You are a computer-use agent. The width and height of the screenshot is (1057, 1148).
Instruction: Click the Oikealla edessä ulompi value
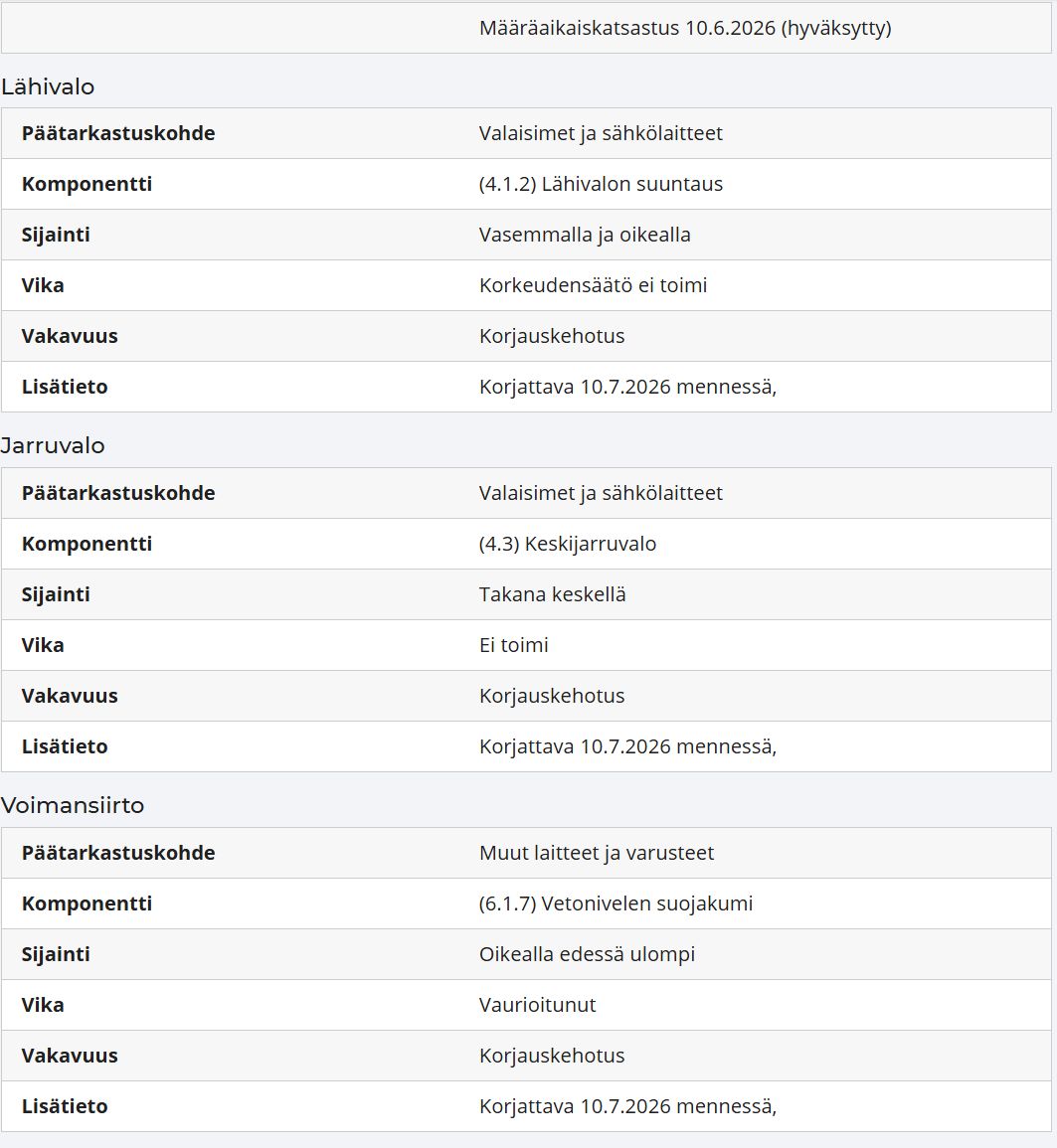point(587,955)
